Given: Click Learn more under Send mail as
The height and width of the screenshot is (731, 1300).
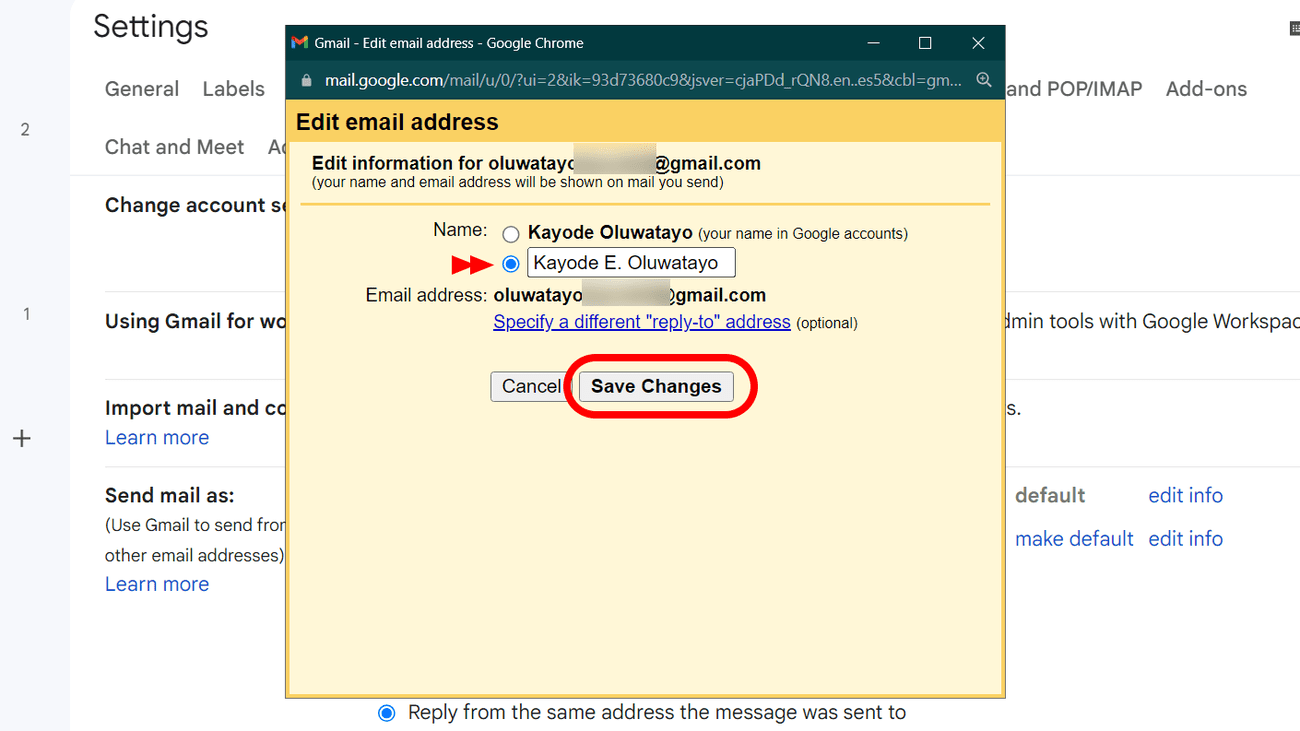Looking at the screenshot, I should [157, 583].
